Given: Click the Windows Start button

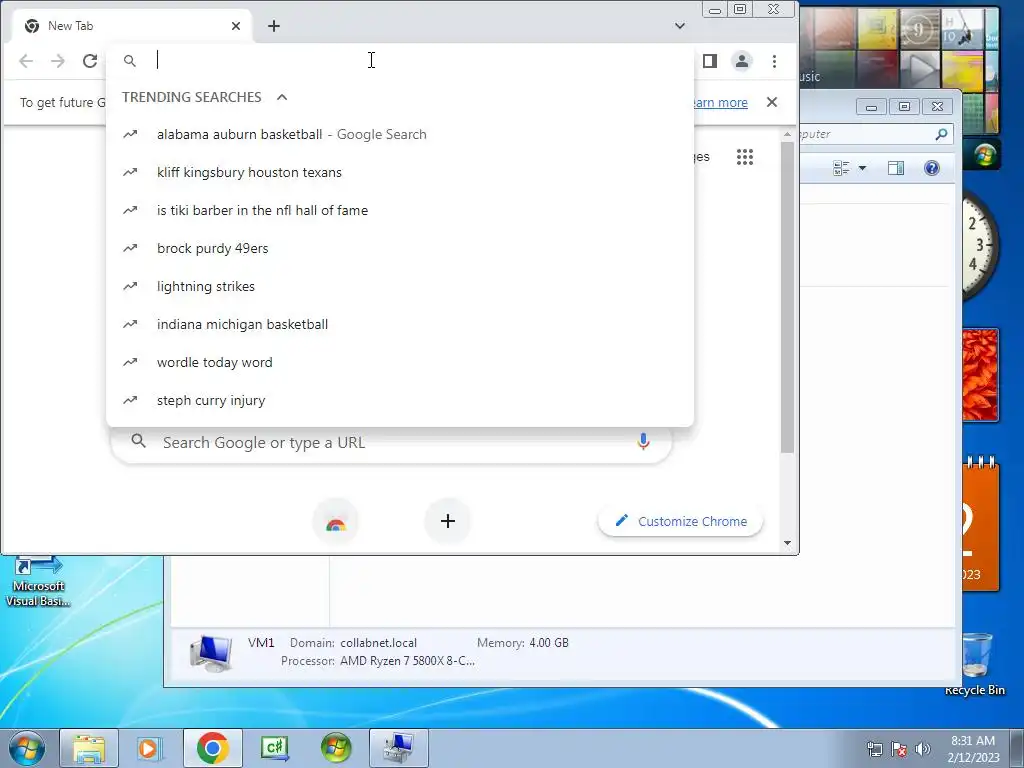Looking at the screenshot, I should click(26, 749).
